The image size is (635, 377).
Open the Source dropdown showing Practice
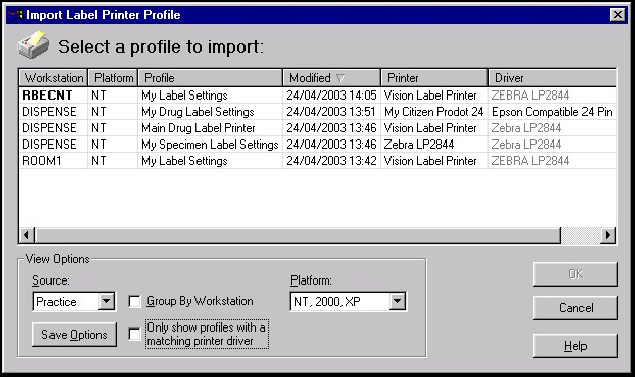pyautogui.click(x=107, y=301)
